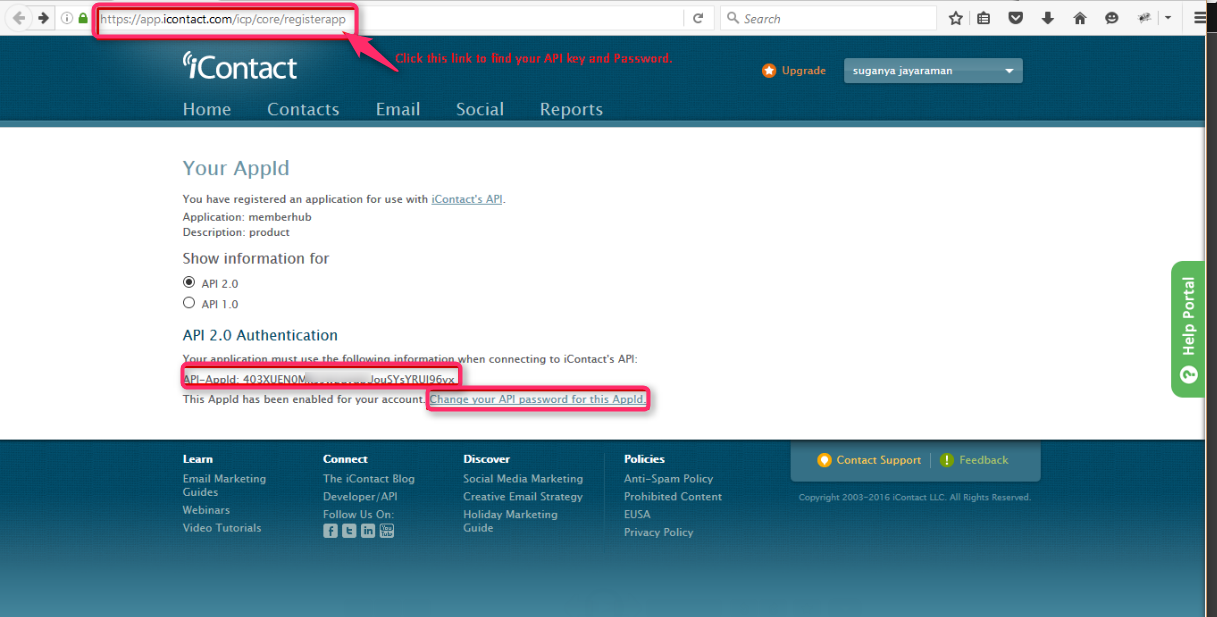Open Holiday Marketing Guide link
Viewport: 1217px width, 617px height.
pos(510,521)
